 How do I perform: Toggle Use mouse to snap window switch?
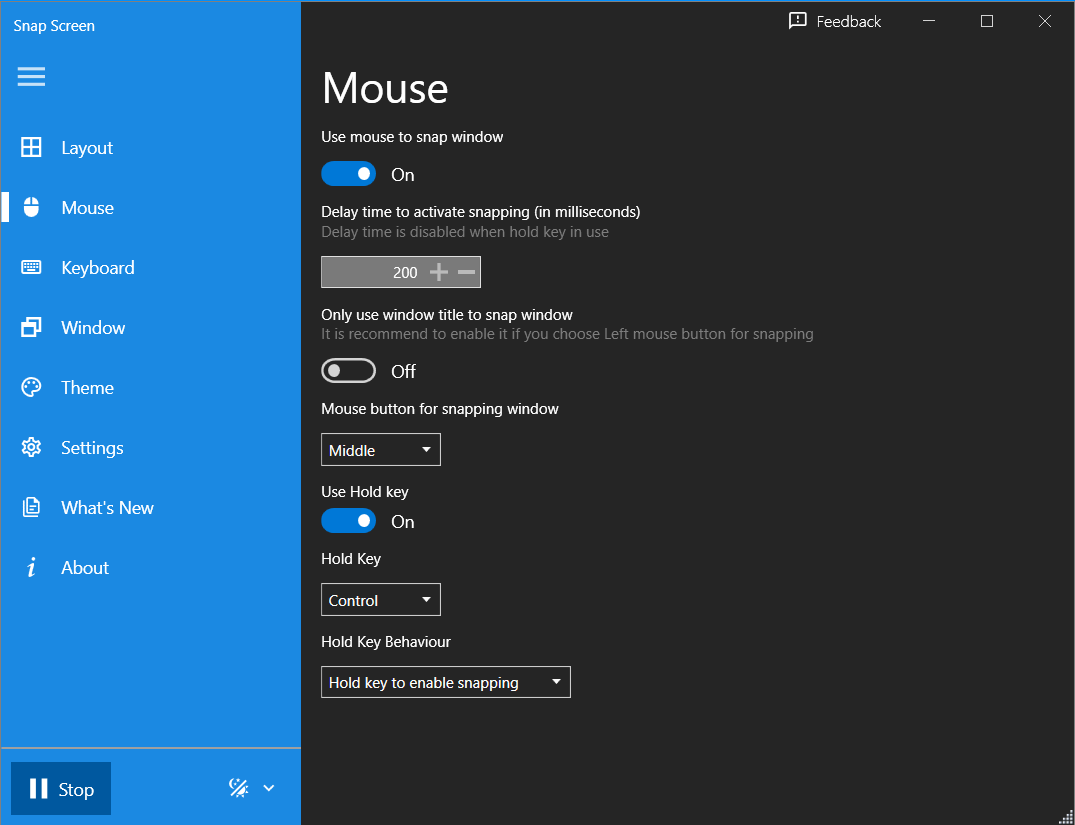click(348, 174)
